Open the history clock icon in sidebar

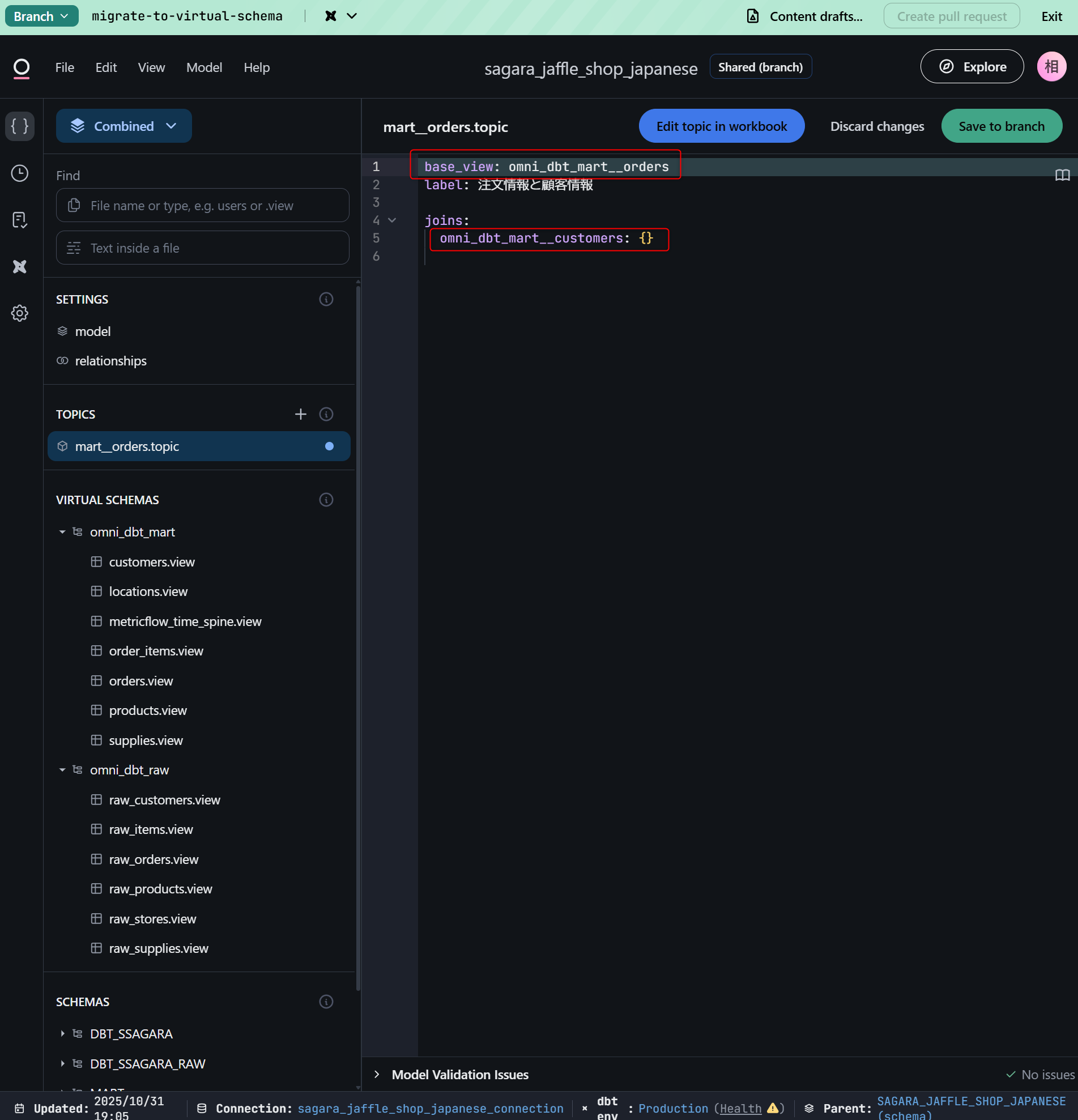point(20,173)
